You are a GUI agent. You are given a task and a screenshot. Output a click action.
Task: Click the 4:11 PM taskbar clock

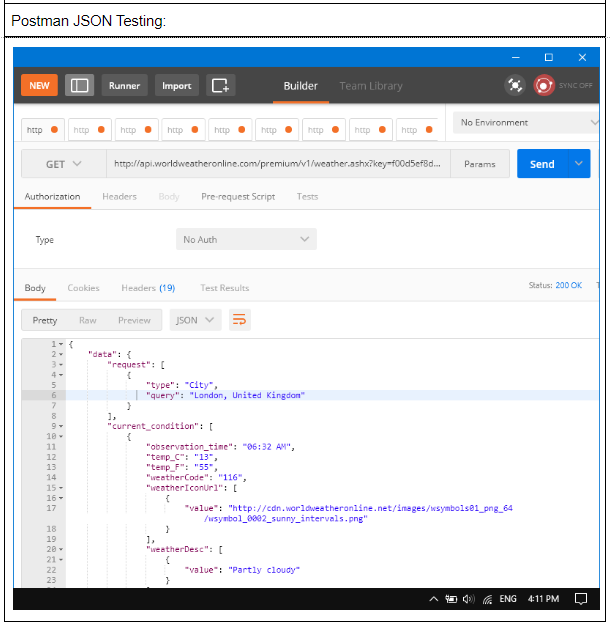pos(543,599)
